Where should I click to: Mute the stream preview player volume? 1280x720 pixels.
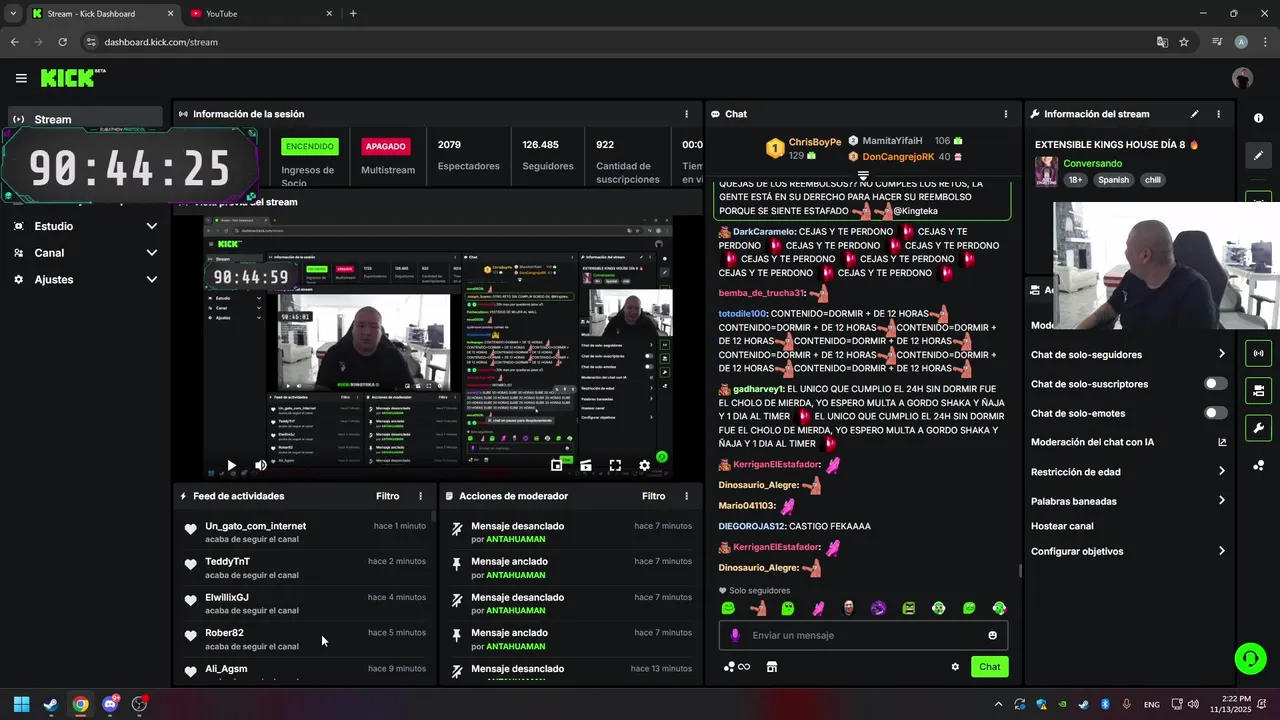tap(261, 465)
